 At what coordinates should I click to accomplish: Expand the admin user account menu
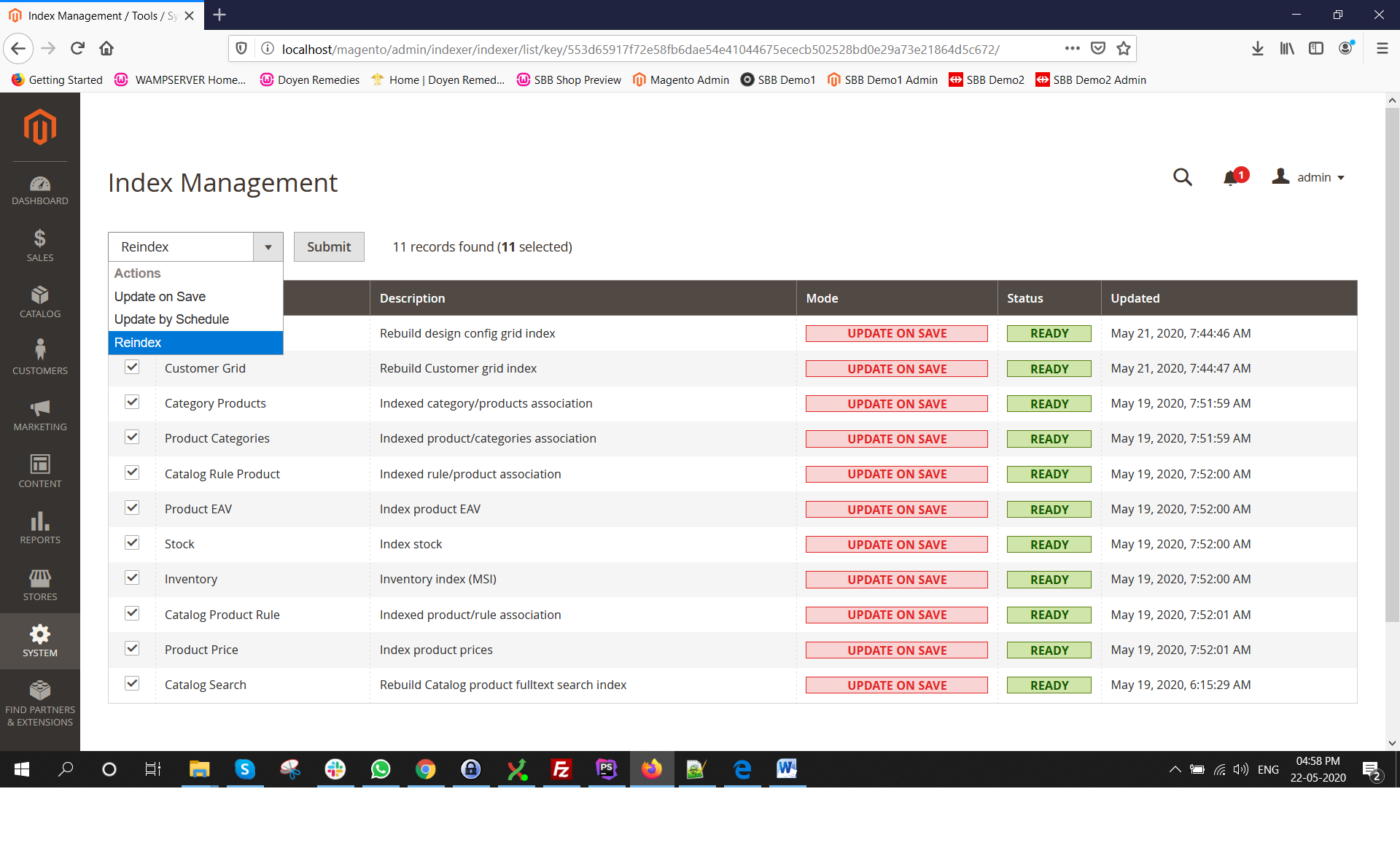[x=1309, y=177]
